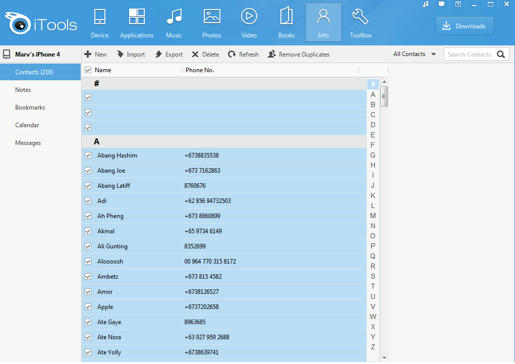Screen dimensions: 515x364
Task: Jump to letter S in index
Action: (x=373, y=276)
